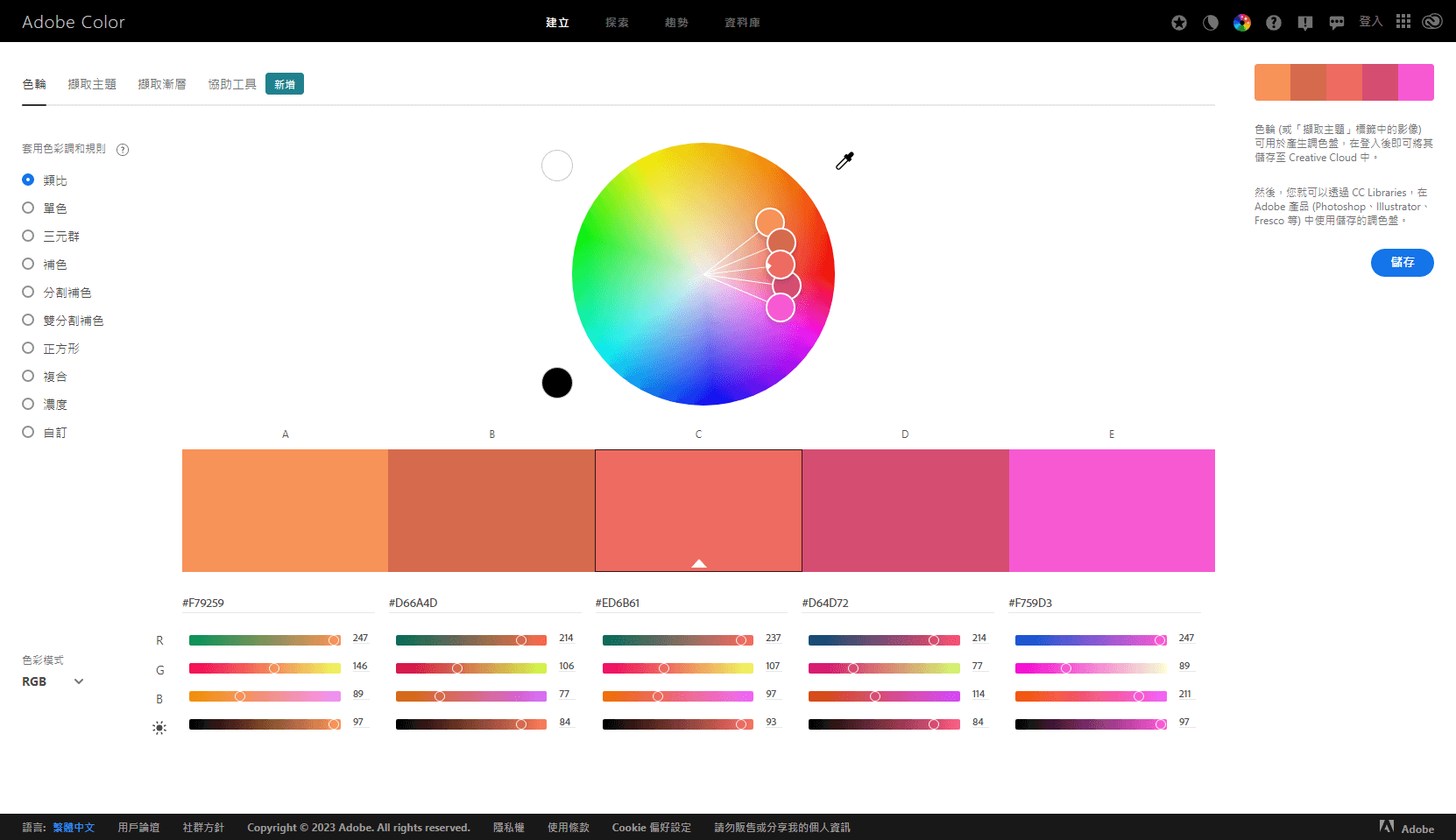Toggle the half-moon dark mode icon
This screenshot has width=1456, height=840.
[x=1211, y=23]
